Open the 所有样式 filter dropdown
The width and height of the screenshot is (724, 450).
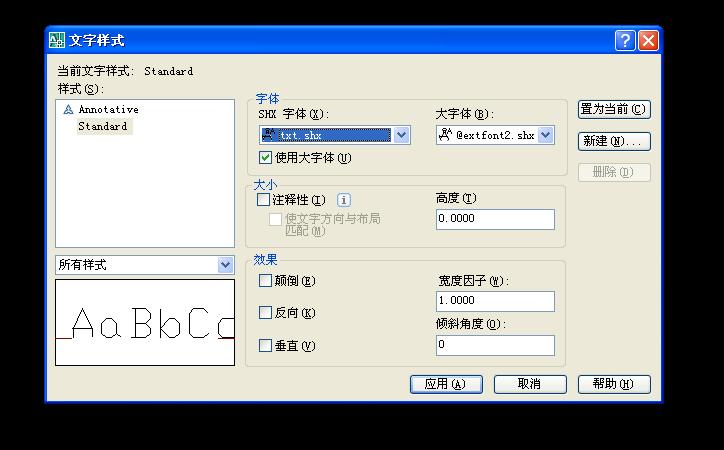point(225,265)
